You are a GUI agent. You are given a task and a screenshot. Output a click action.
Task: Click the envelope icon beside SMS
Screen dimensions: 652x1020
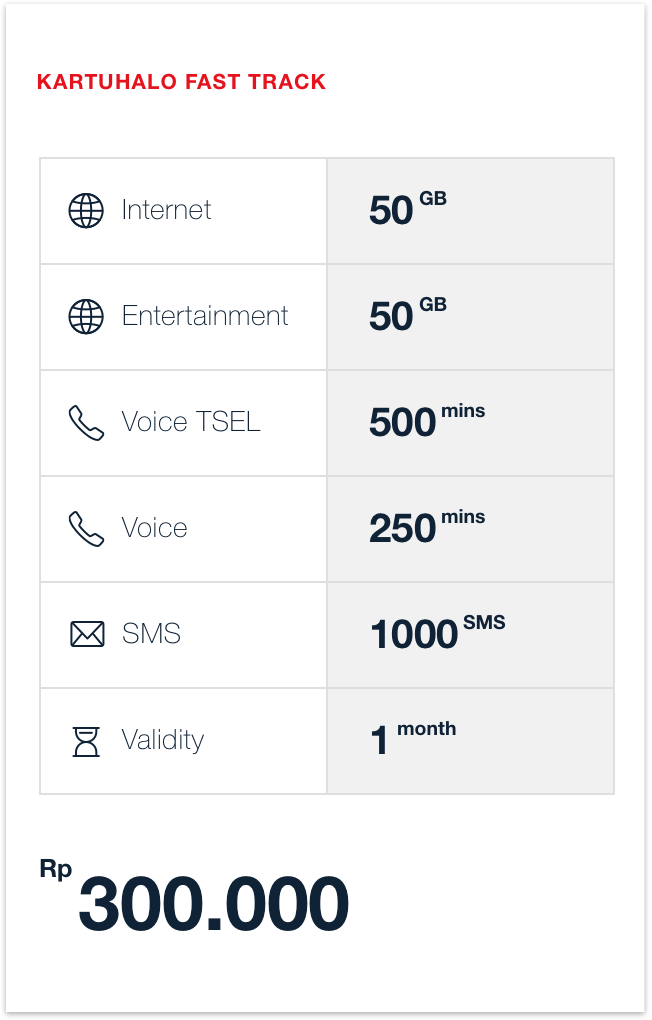87,634
